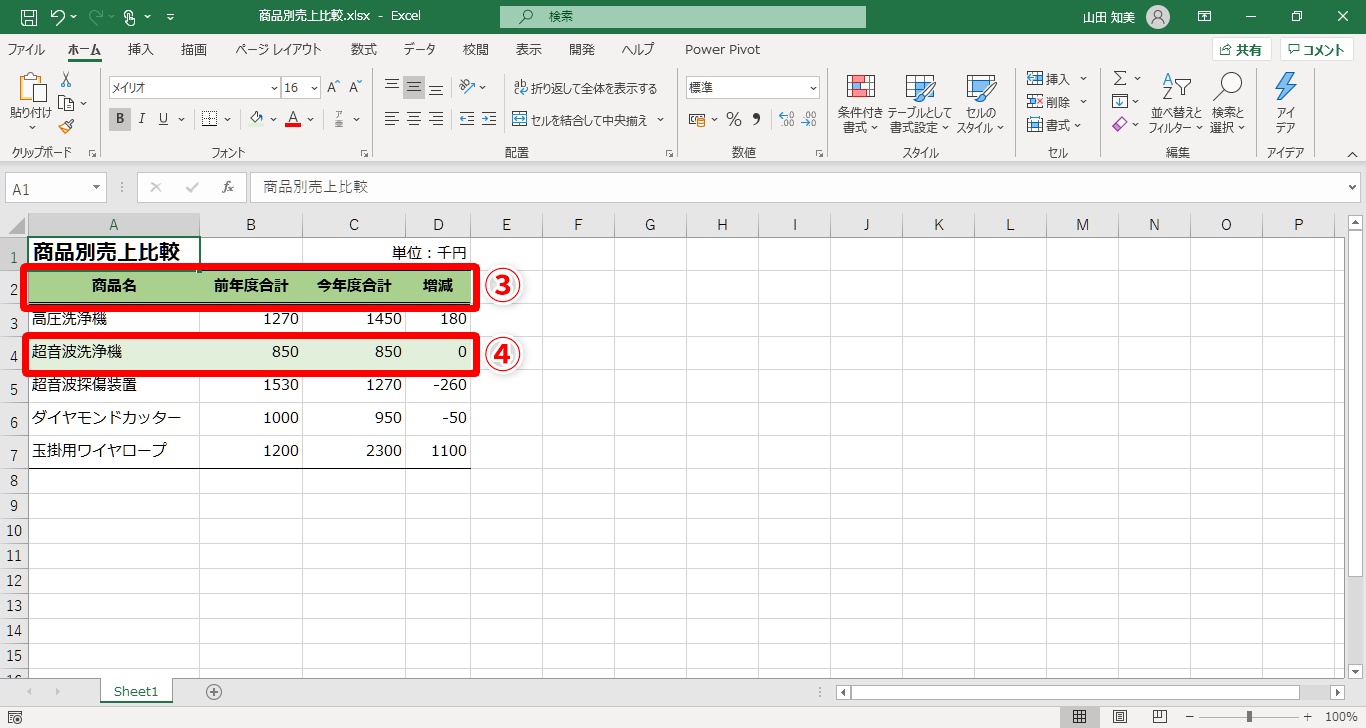Toggle bold formatting
1366x728 pixels.
120,119
